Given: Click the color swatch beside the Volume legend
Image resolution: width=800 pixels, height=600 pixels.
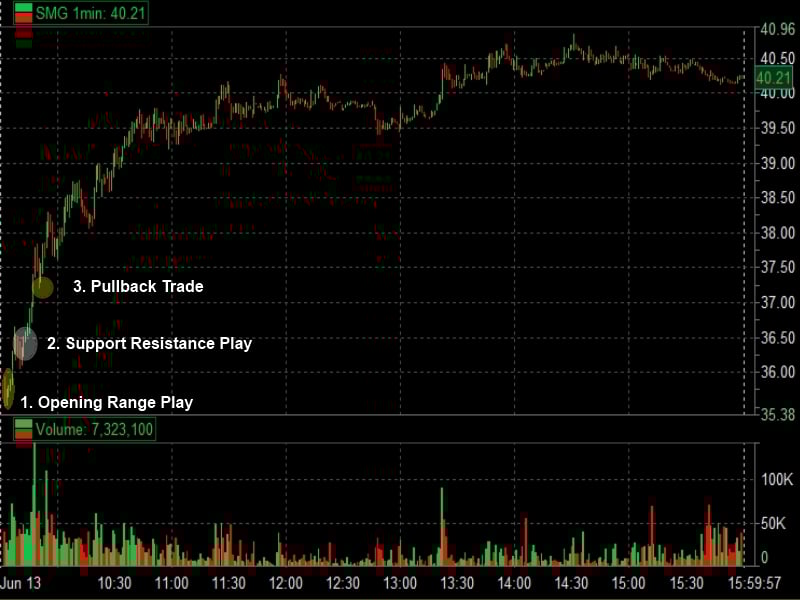Looking at the screenshot, I should pyautogui.click(x=23, y=429).
